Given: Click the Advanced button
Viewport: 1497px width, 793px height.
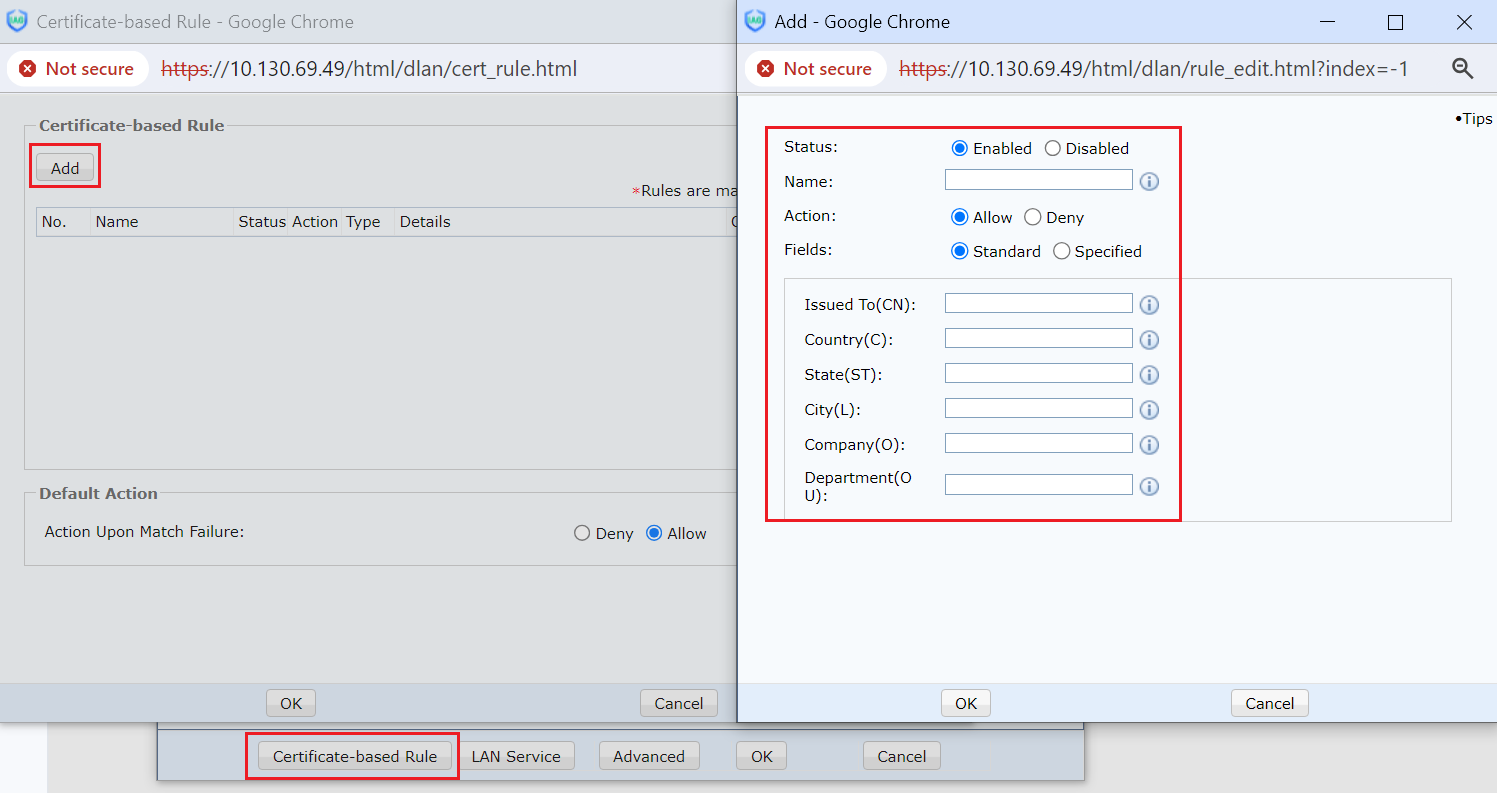Looking at the screenshot, I should click(649, 756).
